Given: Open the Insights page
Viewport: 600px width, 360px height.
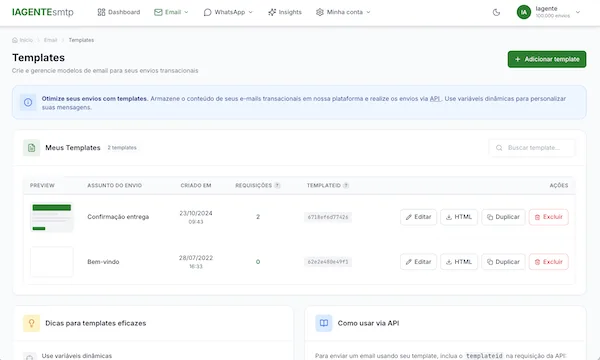Looking at the screenshot, I should click(285, 12).
